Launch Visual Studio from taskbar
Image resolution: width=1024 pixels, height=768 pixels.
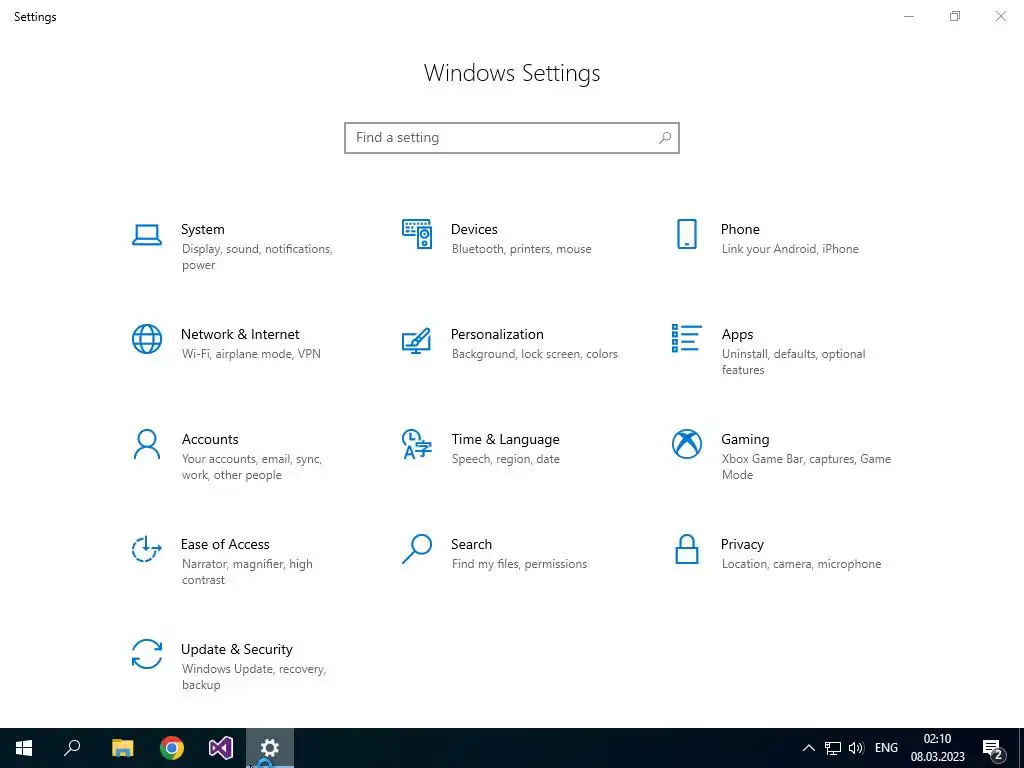point(221,748)
